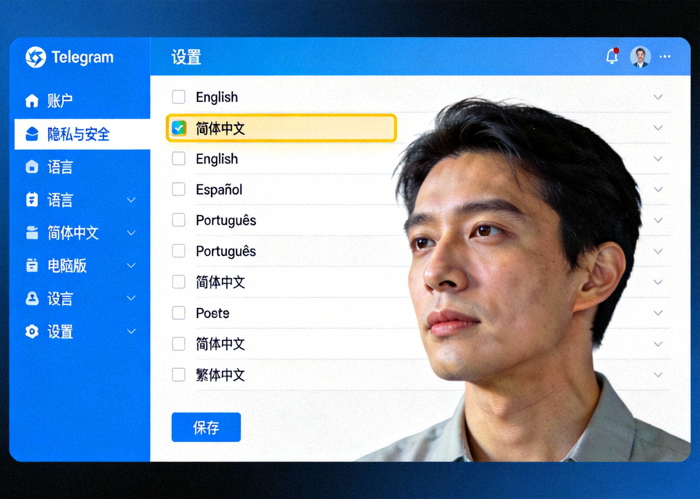Click the Poste language label
The image size is (700, 499).
pos(212,313)
